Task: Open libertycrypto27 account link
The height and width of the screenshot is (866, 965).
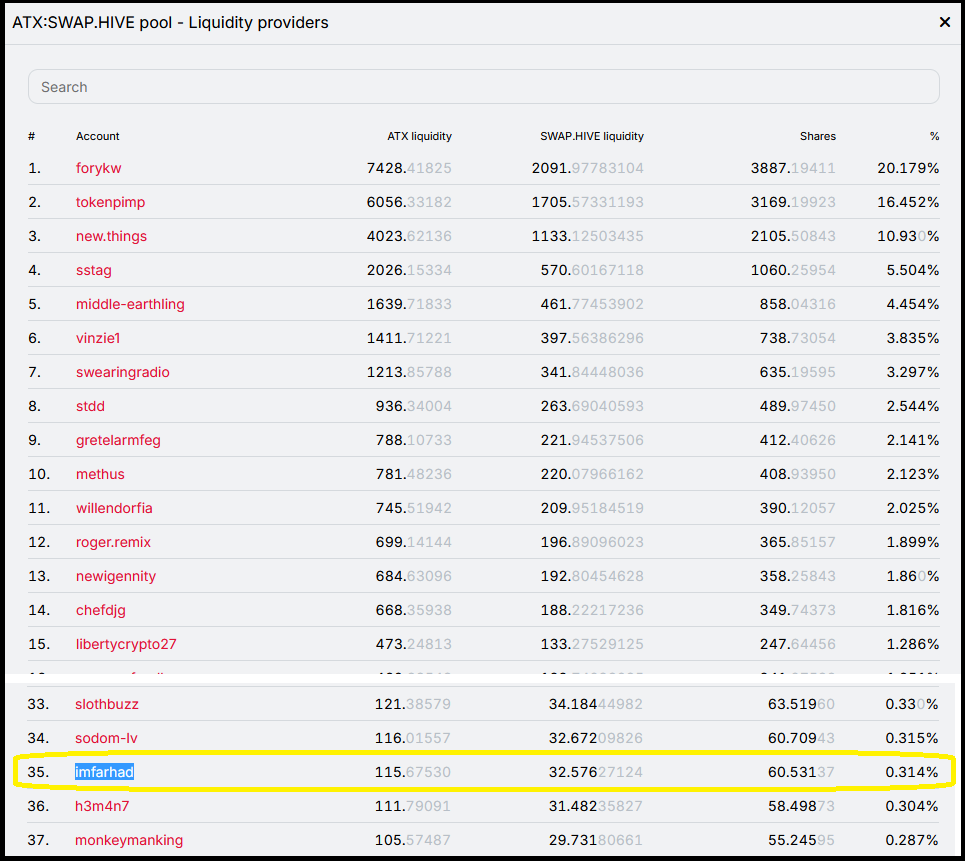Action: point(126,644)
